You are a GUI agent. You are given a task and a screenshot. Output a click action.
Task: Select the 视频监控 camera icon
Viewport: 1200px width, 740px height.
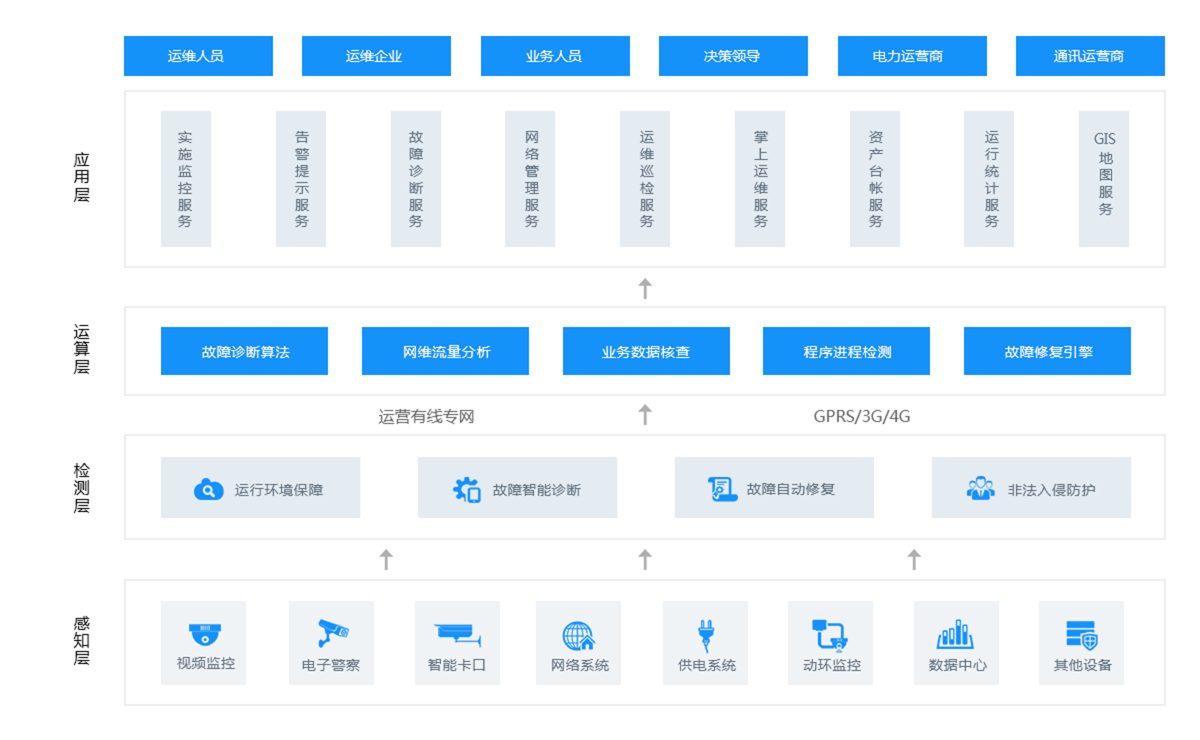click(203, 630)
